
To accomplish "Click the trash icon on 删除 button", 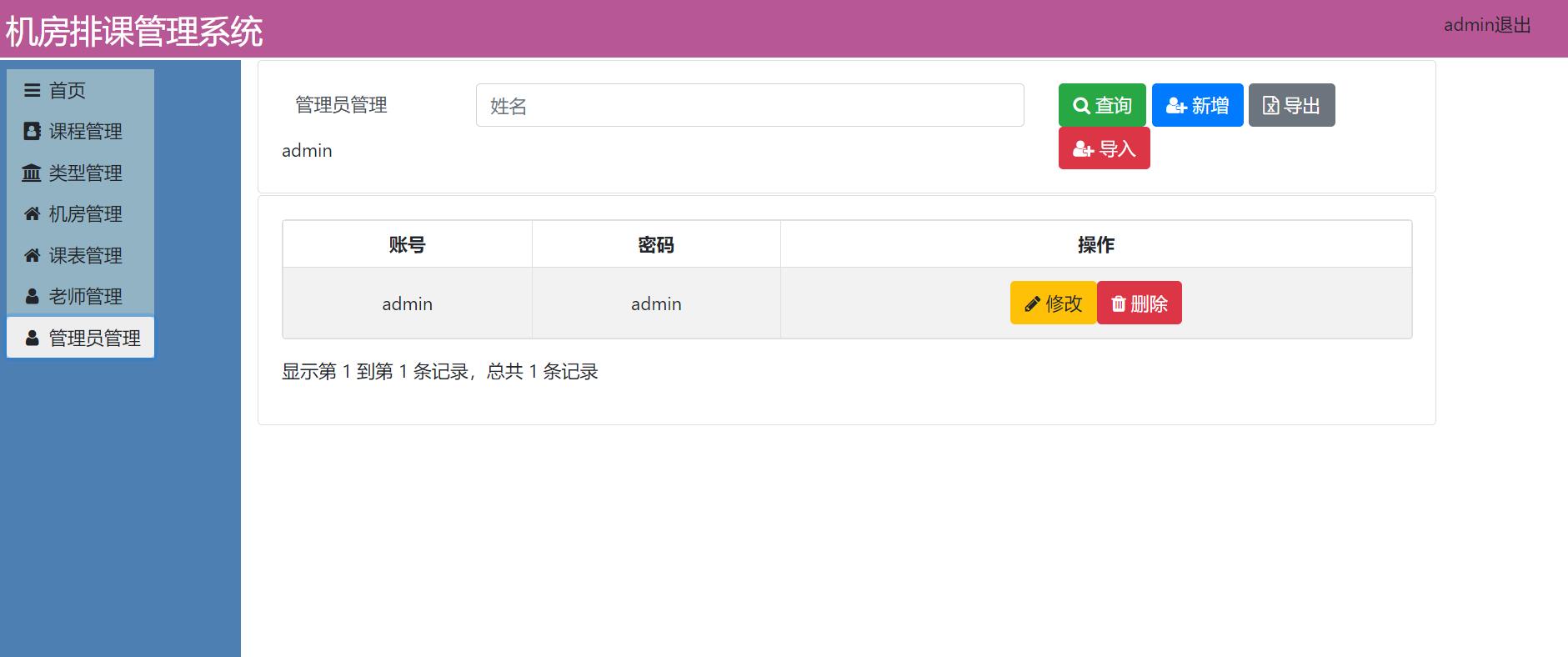I will coord(1119,303).
